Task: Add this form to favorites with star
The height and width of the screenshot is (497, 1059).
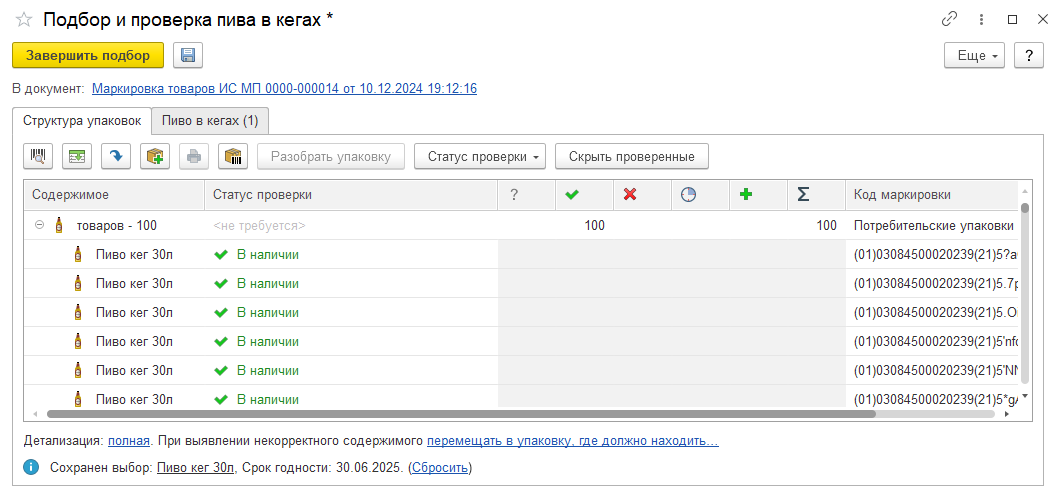Action: [x=24, y=20]
